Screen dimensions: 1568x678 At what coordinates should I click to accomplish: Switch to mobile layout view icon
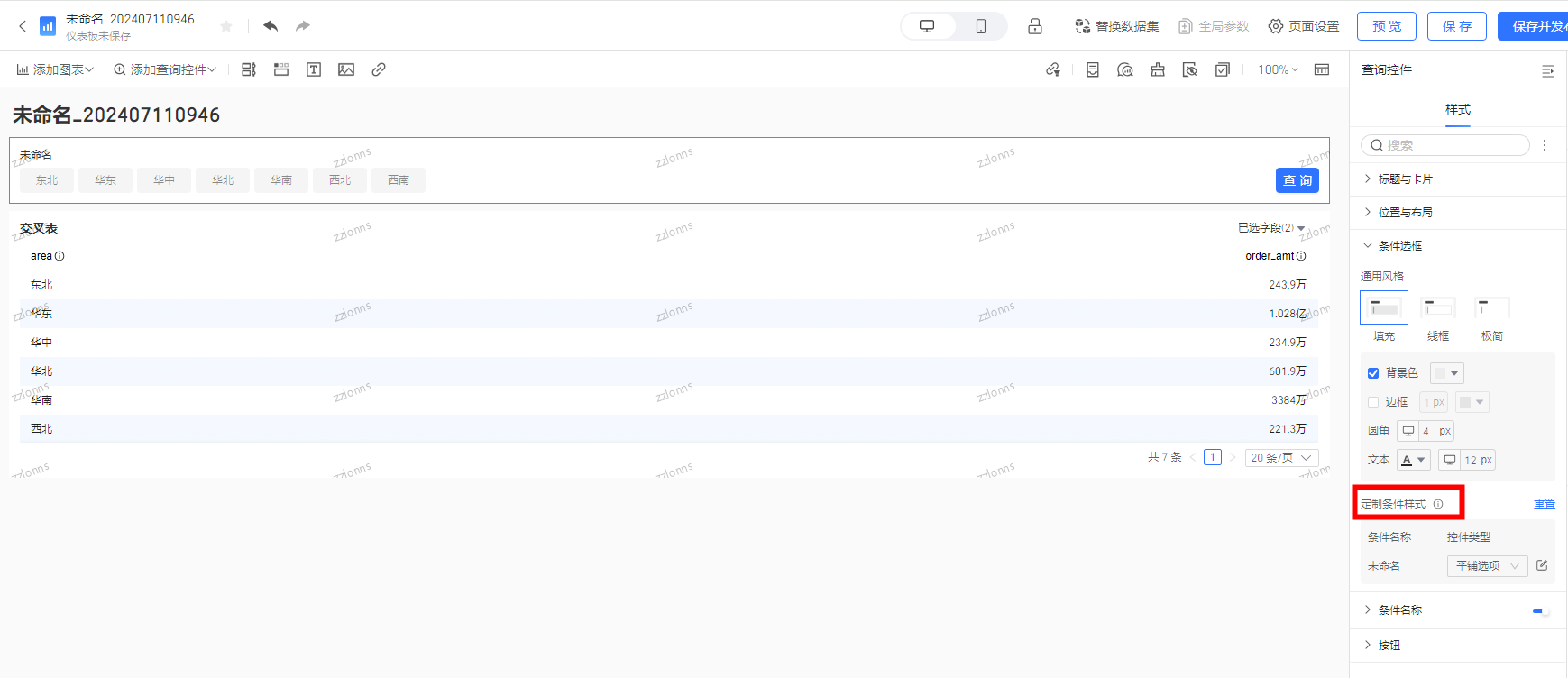pyautogui.click(x=980, y=26)
